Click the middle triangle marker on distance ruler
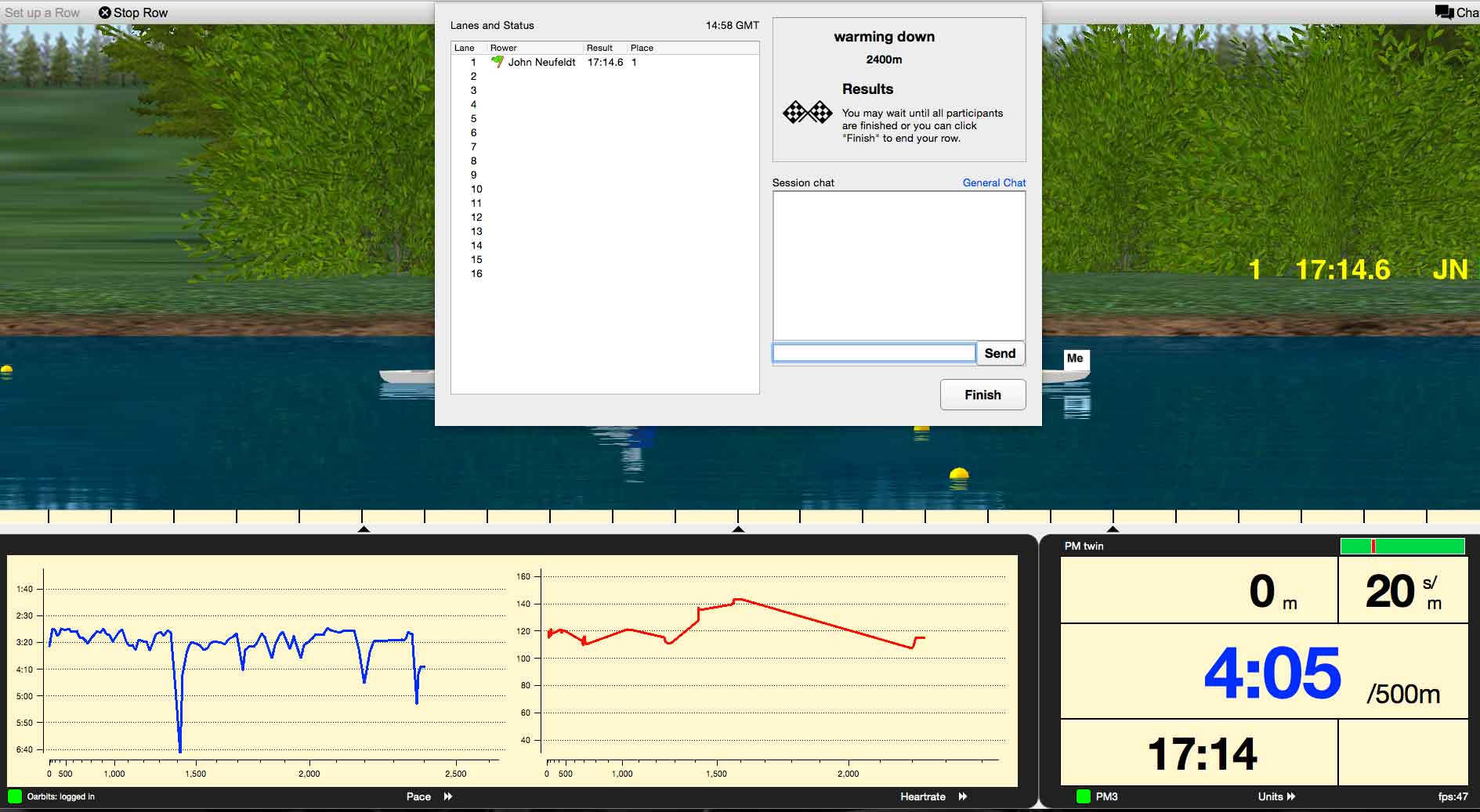The height and width of the screenshot is (812, 1480). click(x=738, y=529)
